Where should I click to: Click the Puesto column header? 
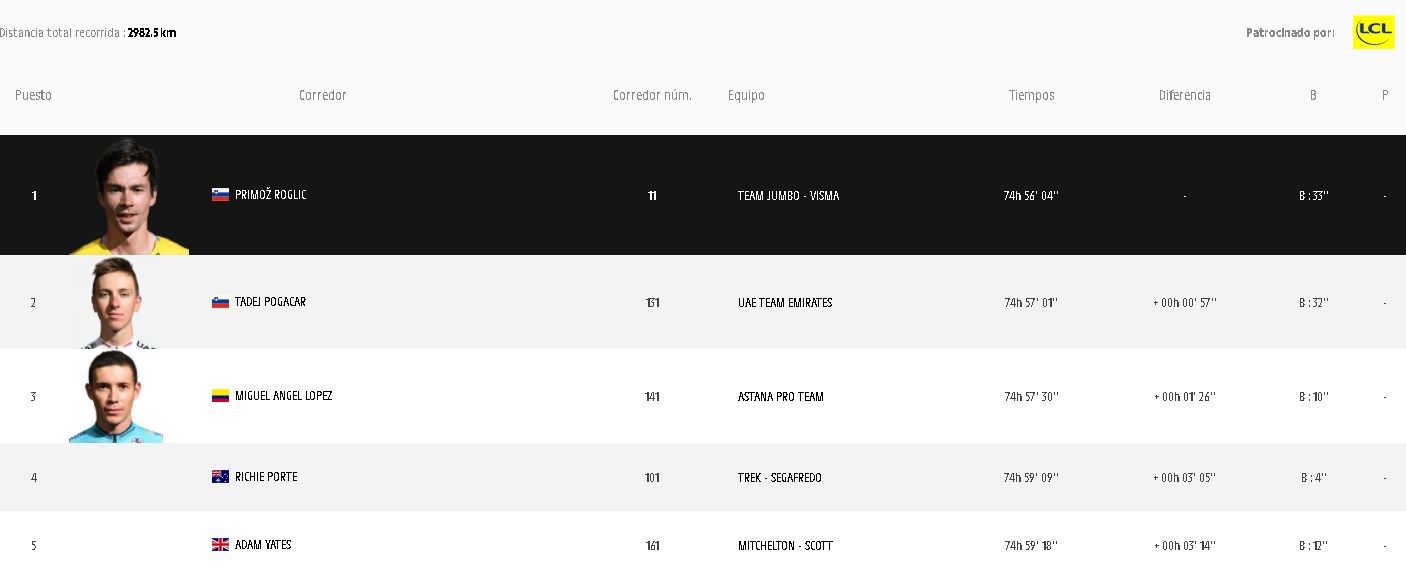(33, 96)
